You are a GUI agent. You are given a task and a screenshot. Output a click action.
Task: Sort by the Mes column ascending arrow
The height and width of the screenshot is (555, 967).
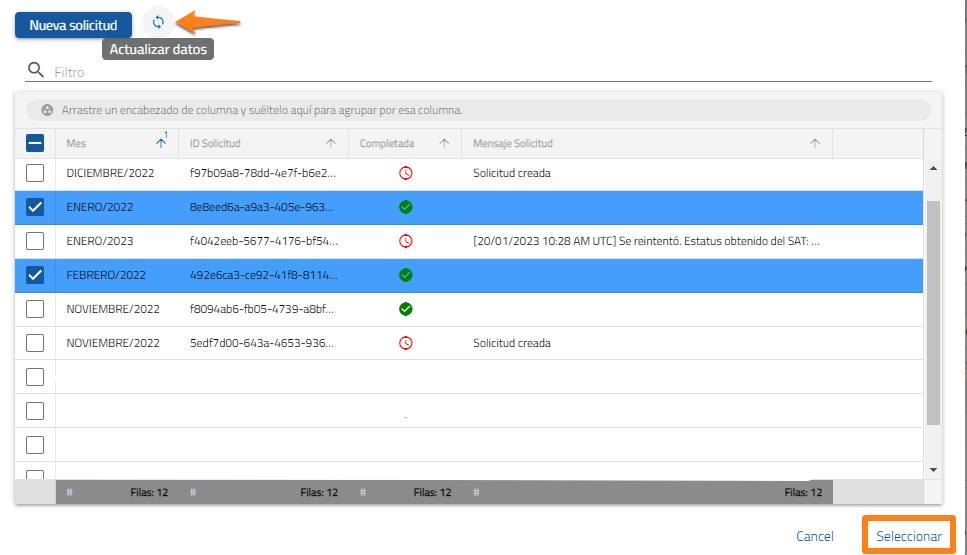tap(161, 144)
